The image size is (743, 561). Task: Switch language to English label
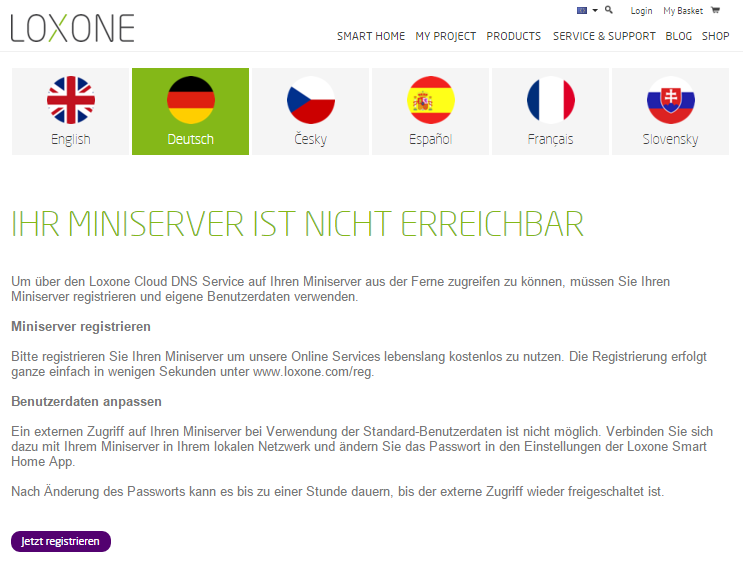pyautogui.click(x=71, y=139)
